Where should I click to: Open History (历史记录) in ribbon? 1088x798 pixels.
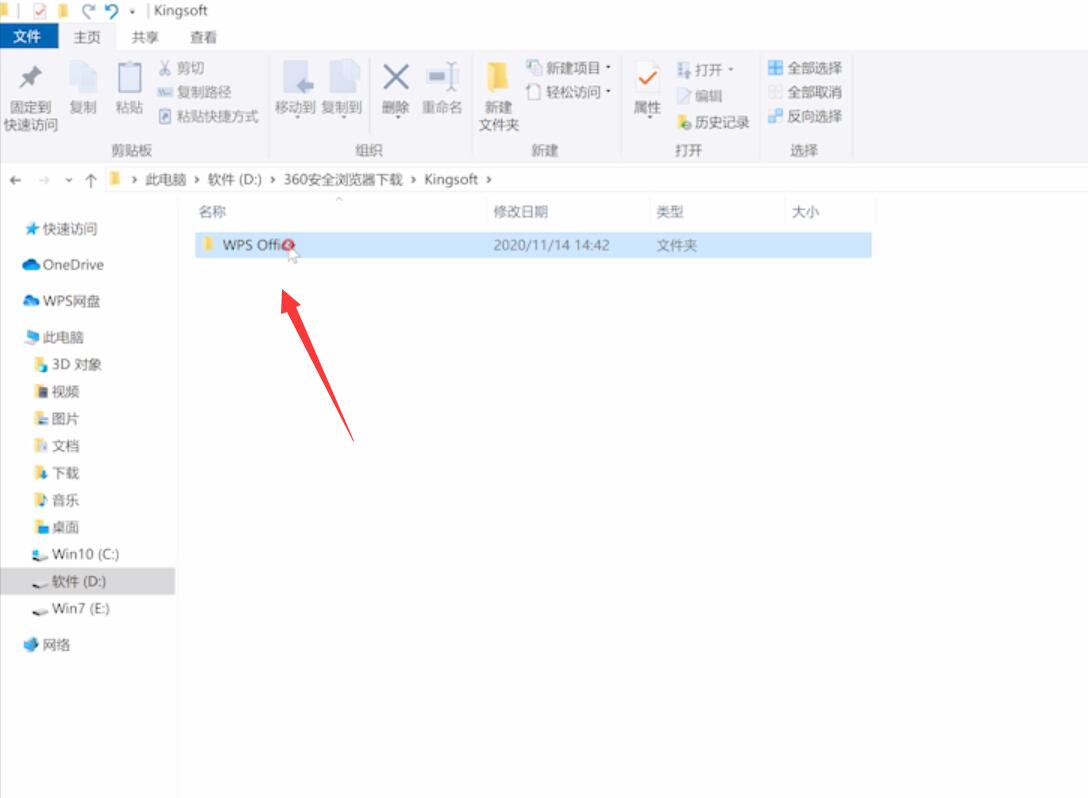[713, 122]
